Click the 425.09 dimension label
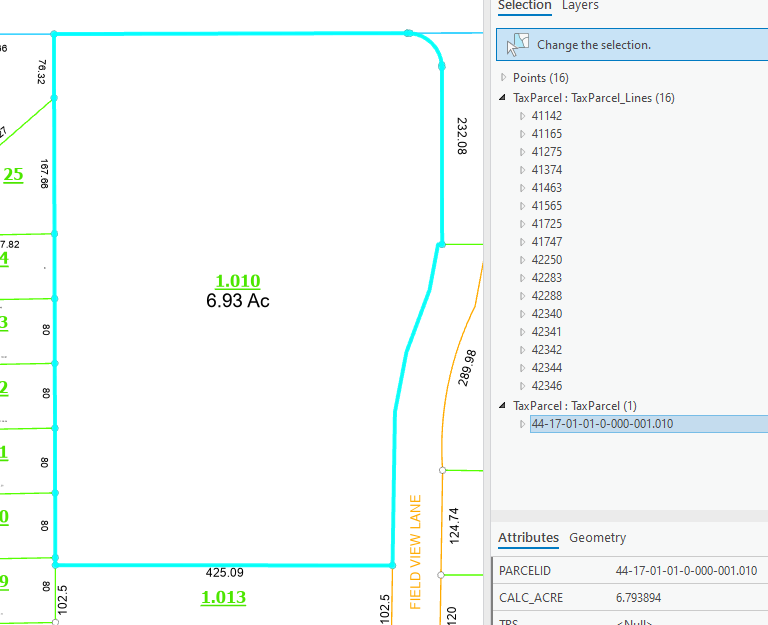Viewport: 768px width, 625px height. (x=224, y=573)
